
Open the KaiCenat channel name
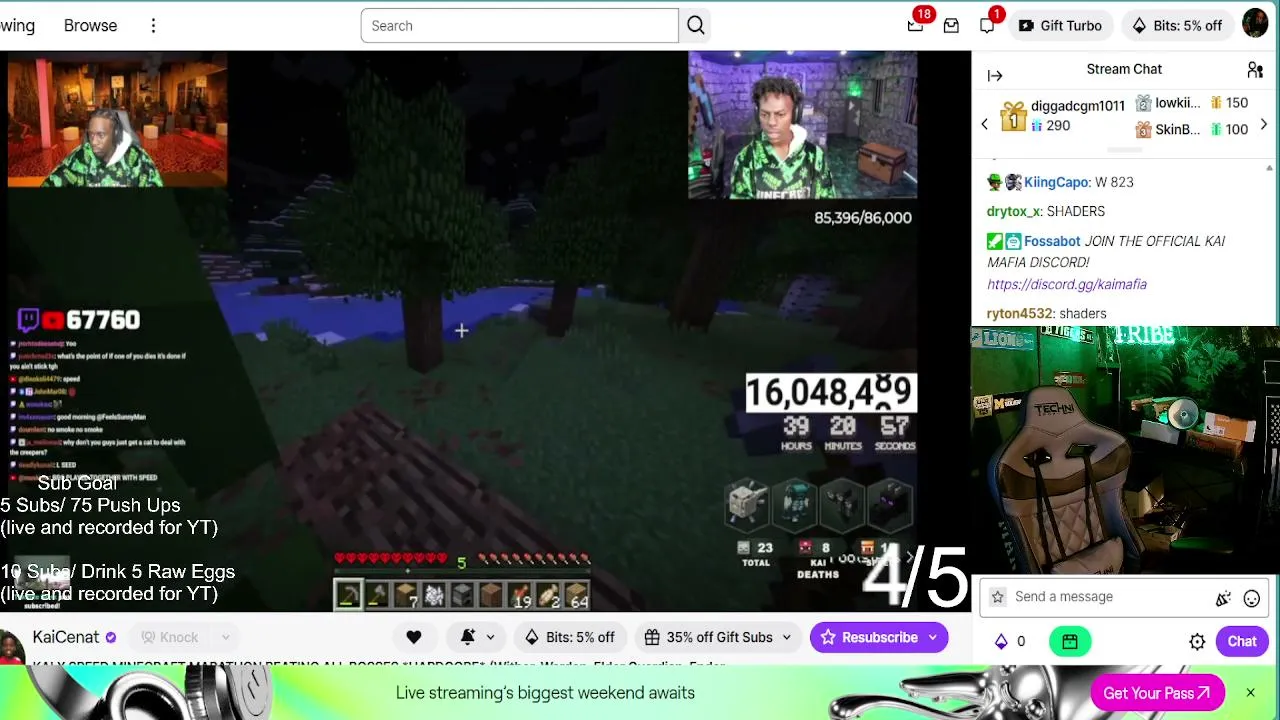point(66,637)
